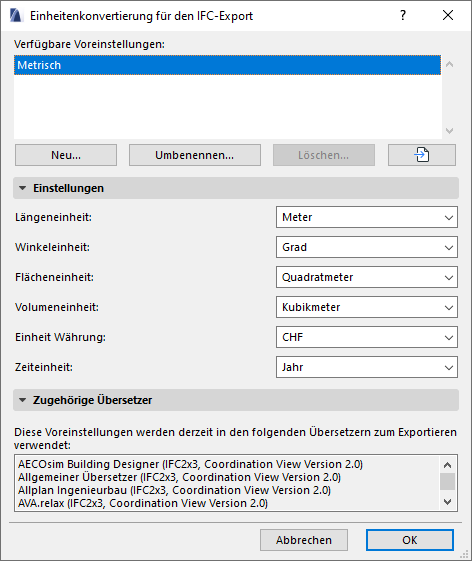
Task: Click the translator list scroll up arrow
Action: (x=447, y=465)
